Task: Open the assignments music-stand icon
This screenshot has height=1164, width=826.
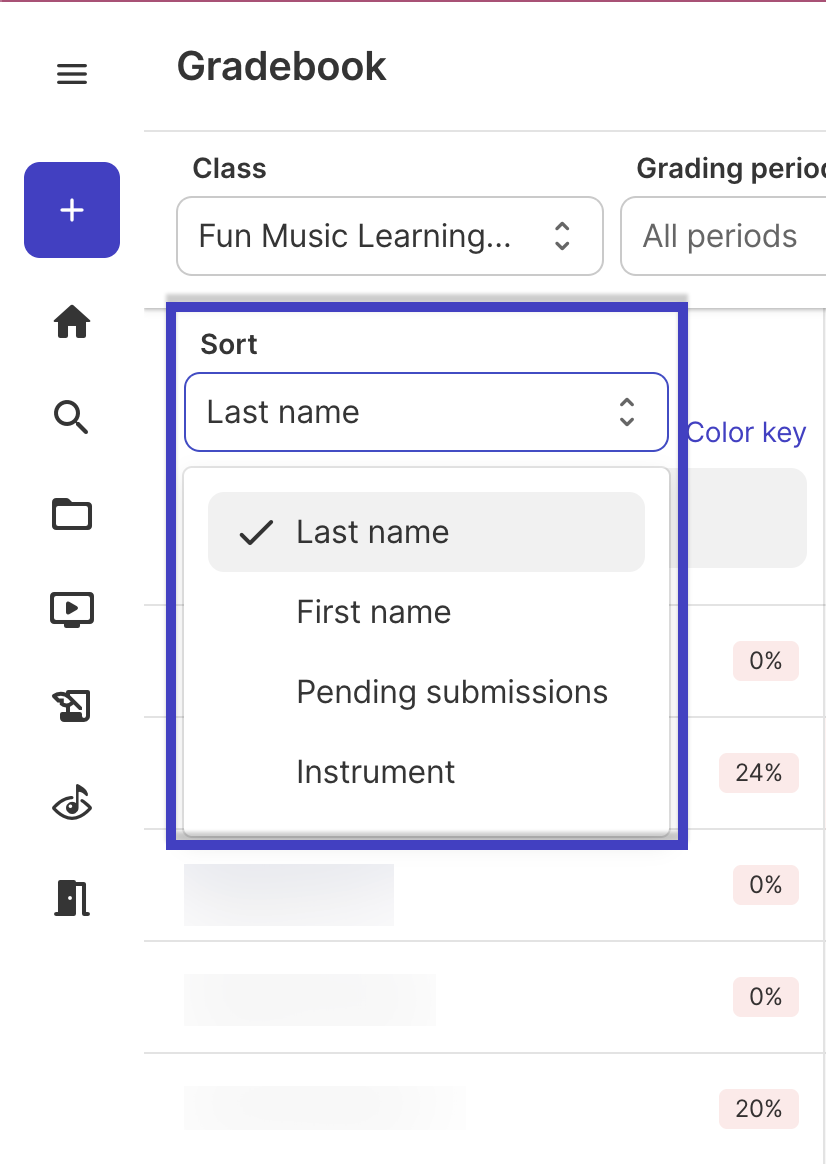Action: pyautogui.click(x=72, y=706)
